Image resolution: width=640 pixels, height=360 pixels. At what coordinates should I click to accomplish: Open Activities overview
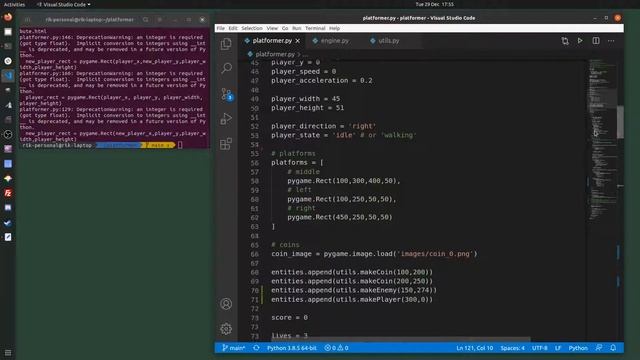(15, 4)
